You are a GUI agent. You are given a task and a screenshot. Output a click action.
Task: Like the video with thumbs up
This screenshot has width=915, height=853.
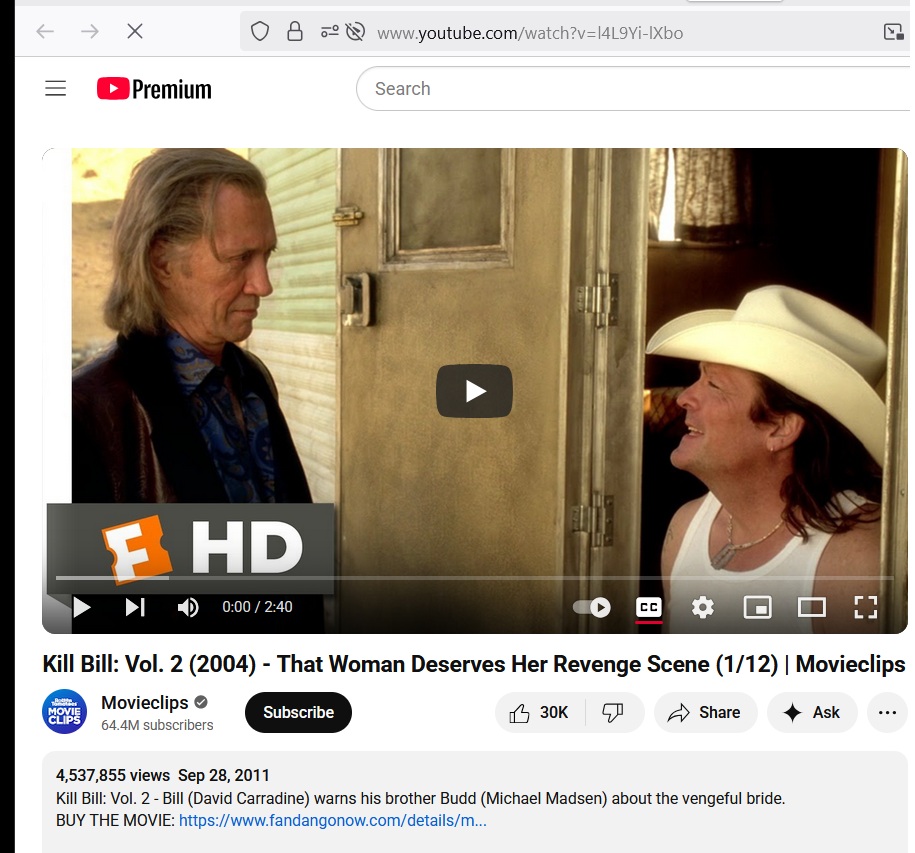tap(540, 712)
